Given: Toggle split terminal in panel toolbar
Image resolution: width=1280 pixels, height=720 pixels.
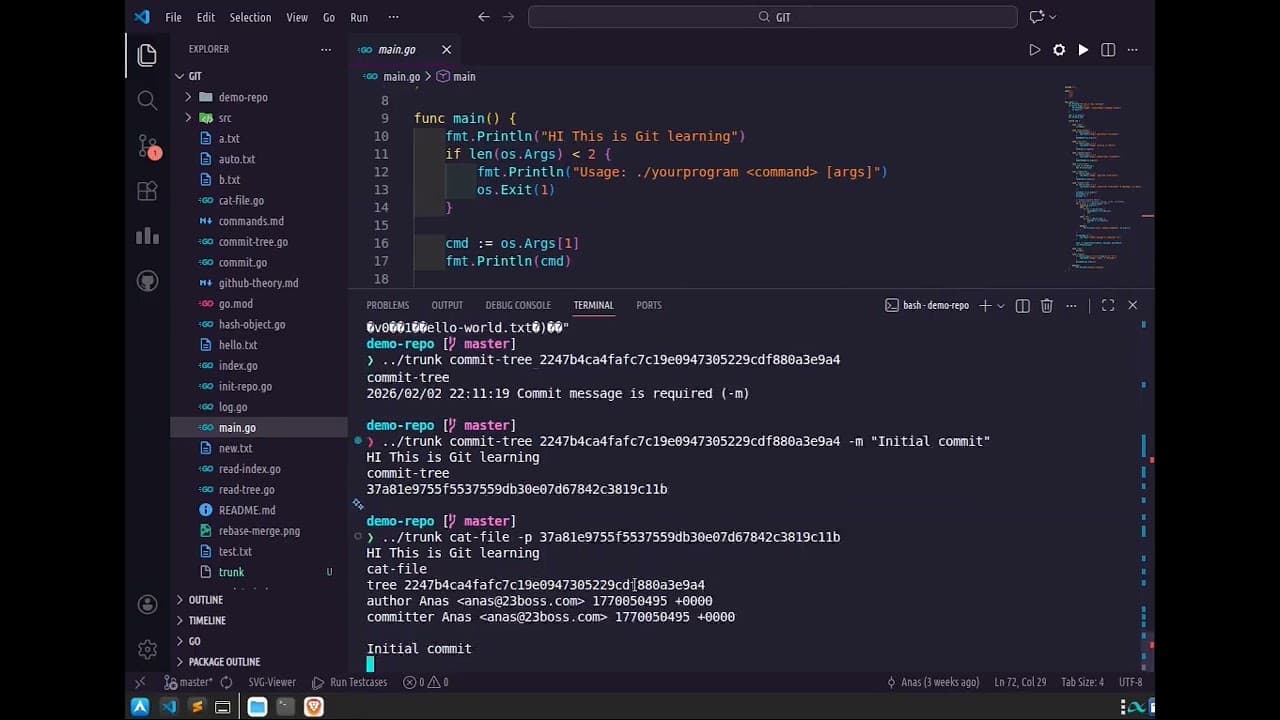Looking at the screenshot, I should (x=1022, y=305).
